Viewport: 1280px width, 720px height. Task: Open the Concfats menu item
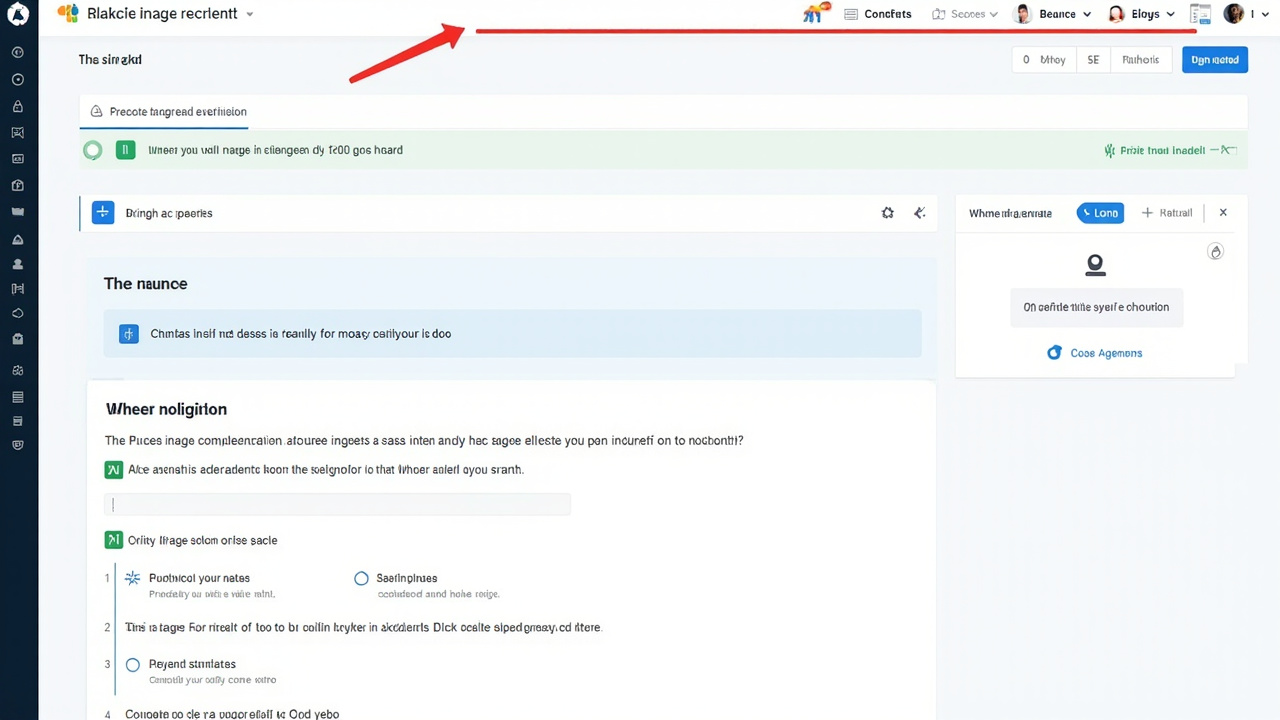click(878, 14)
